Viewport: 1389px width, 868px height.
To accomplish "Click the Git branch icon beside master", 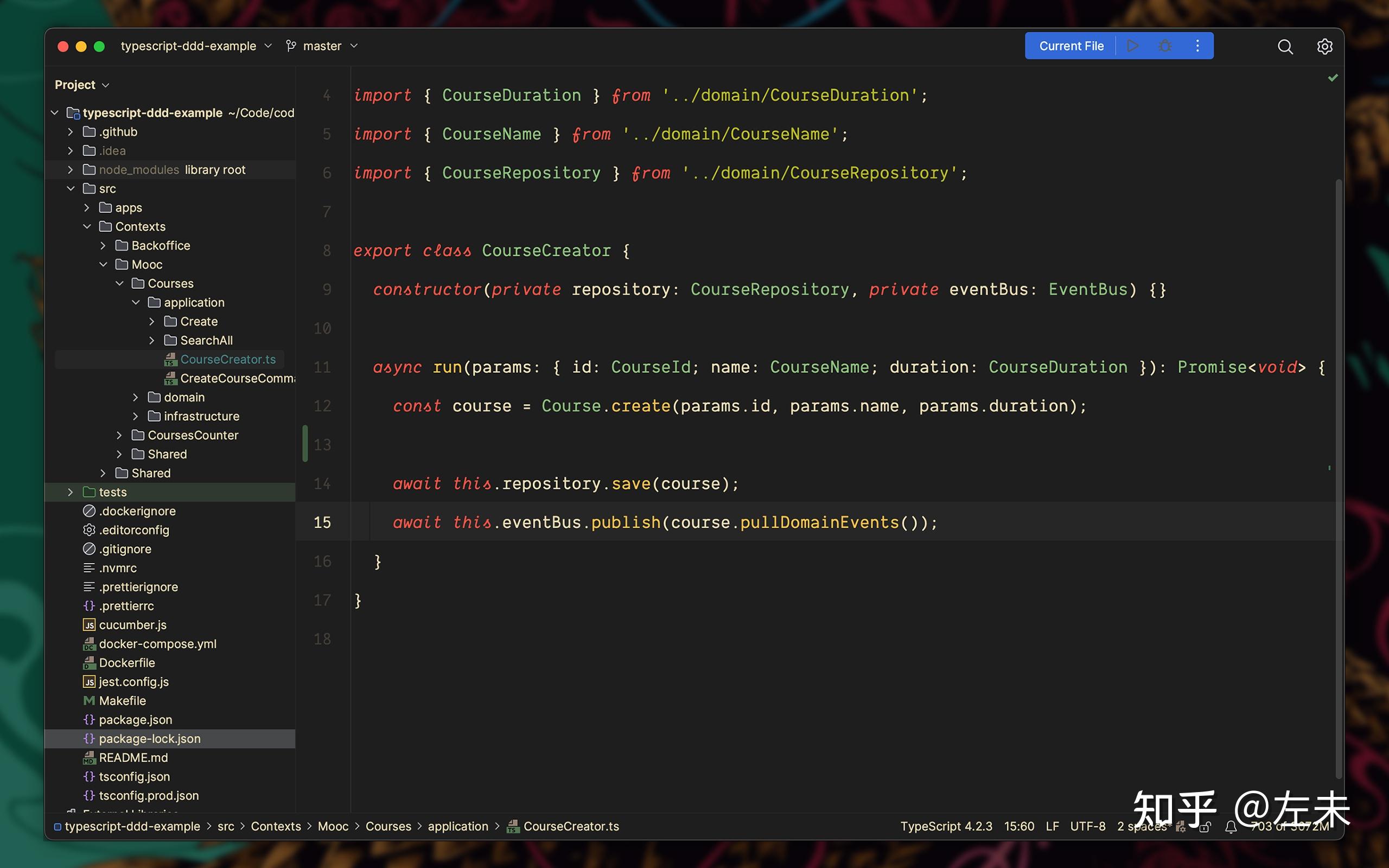I will [x=291, y=46].
